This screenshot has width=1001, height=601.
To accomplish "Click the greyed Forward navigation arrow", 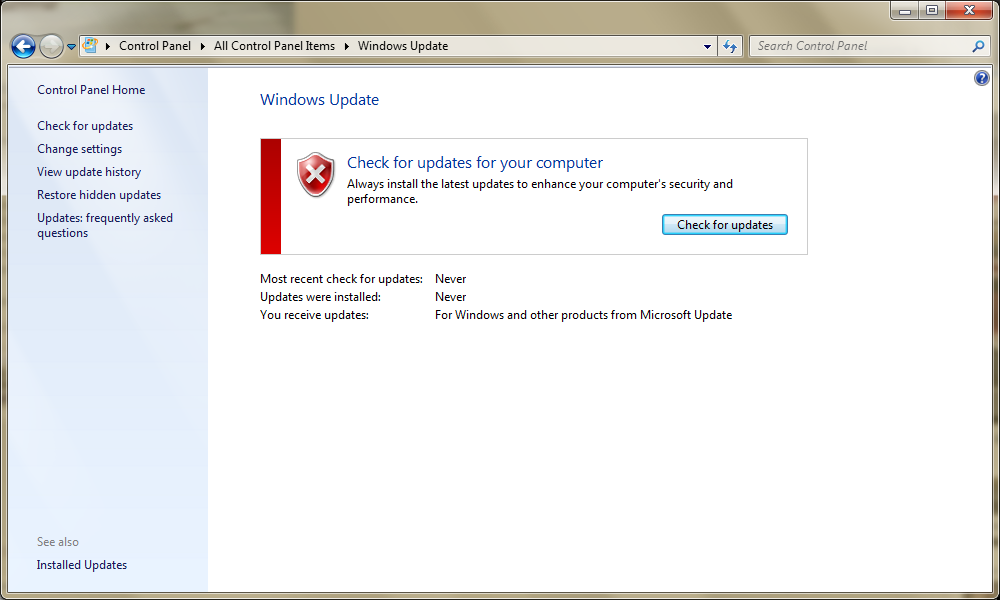I will tap(51, 46).
